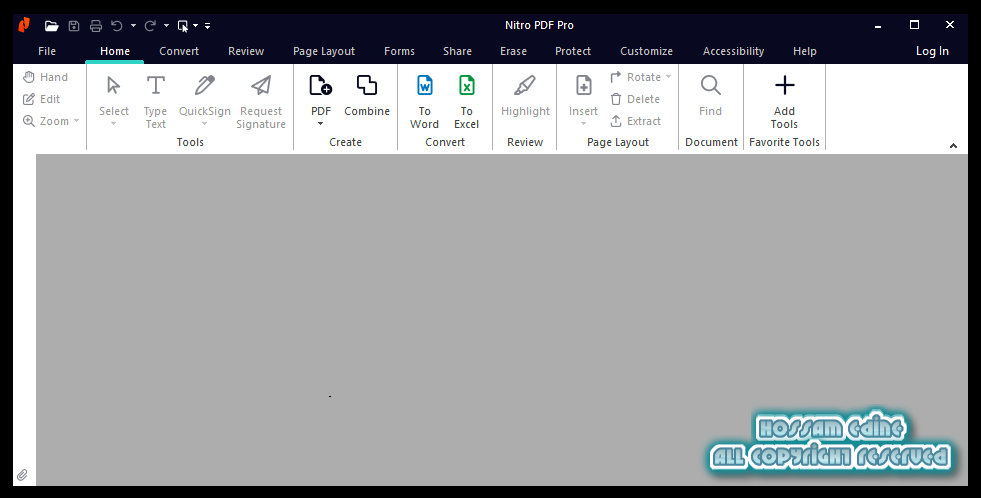981x498 pixels.
Task: Select the Hand tool
Action: pos(45,77)
